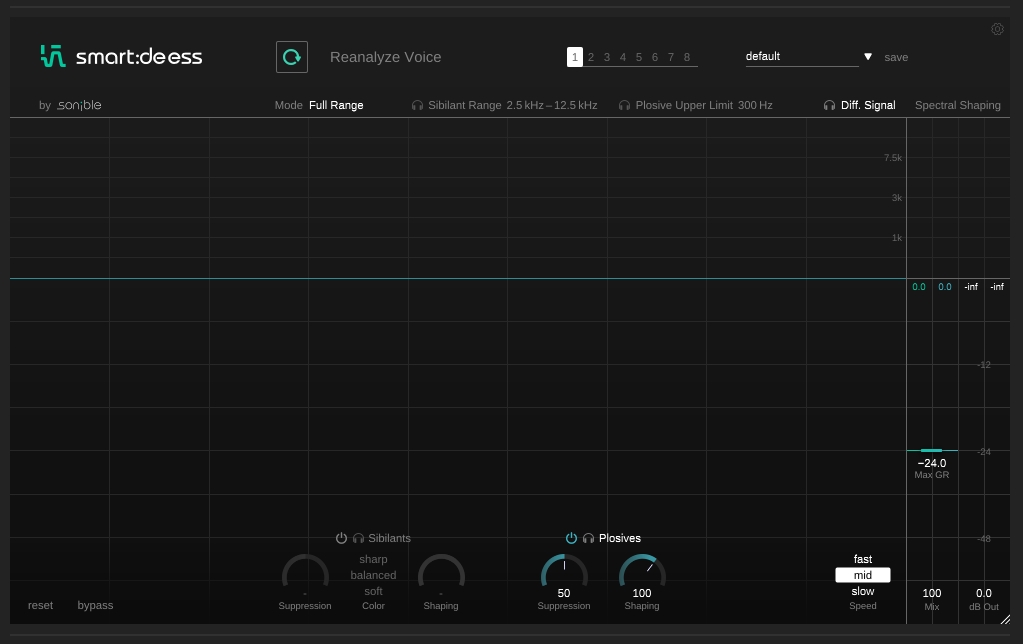Switch to state slot 7

671,57
